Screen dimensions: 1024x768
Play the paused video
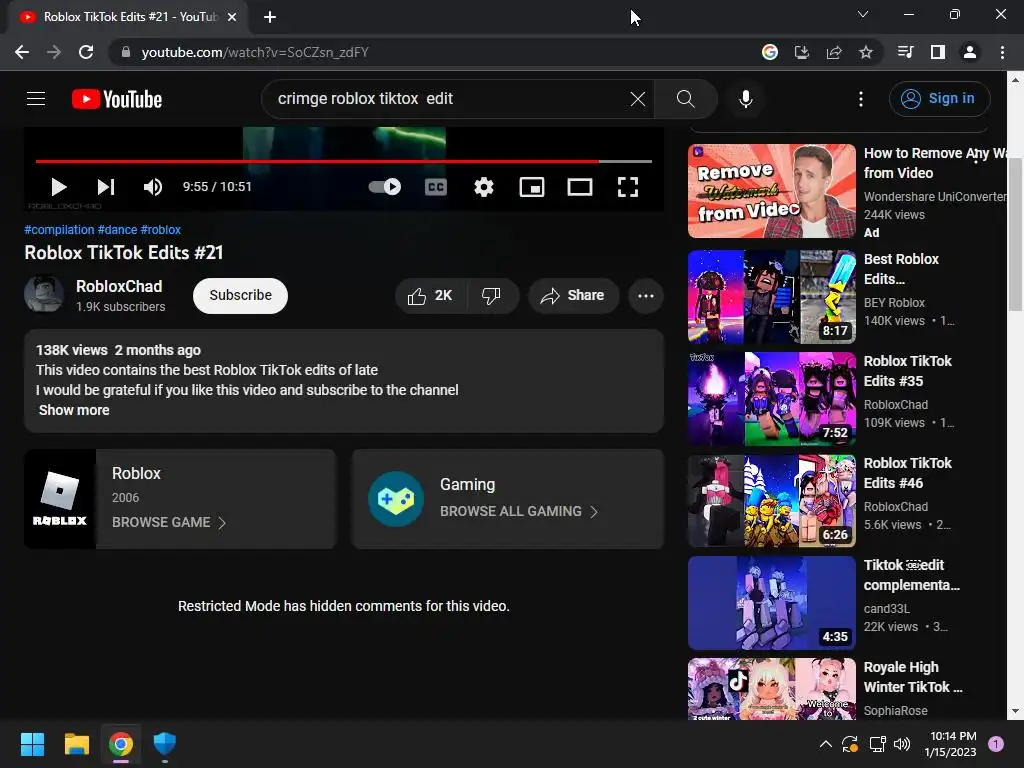point(59,187)
